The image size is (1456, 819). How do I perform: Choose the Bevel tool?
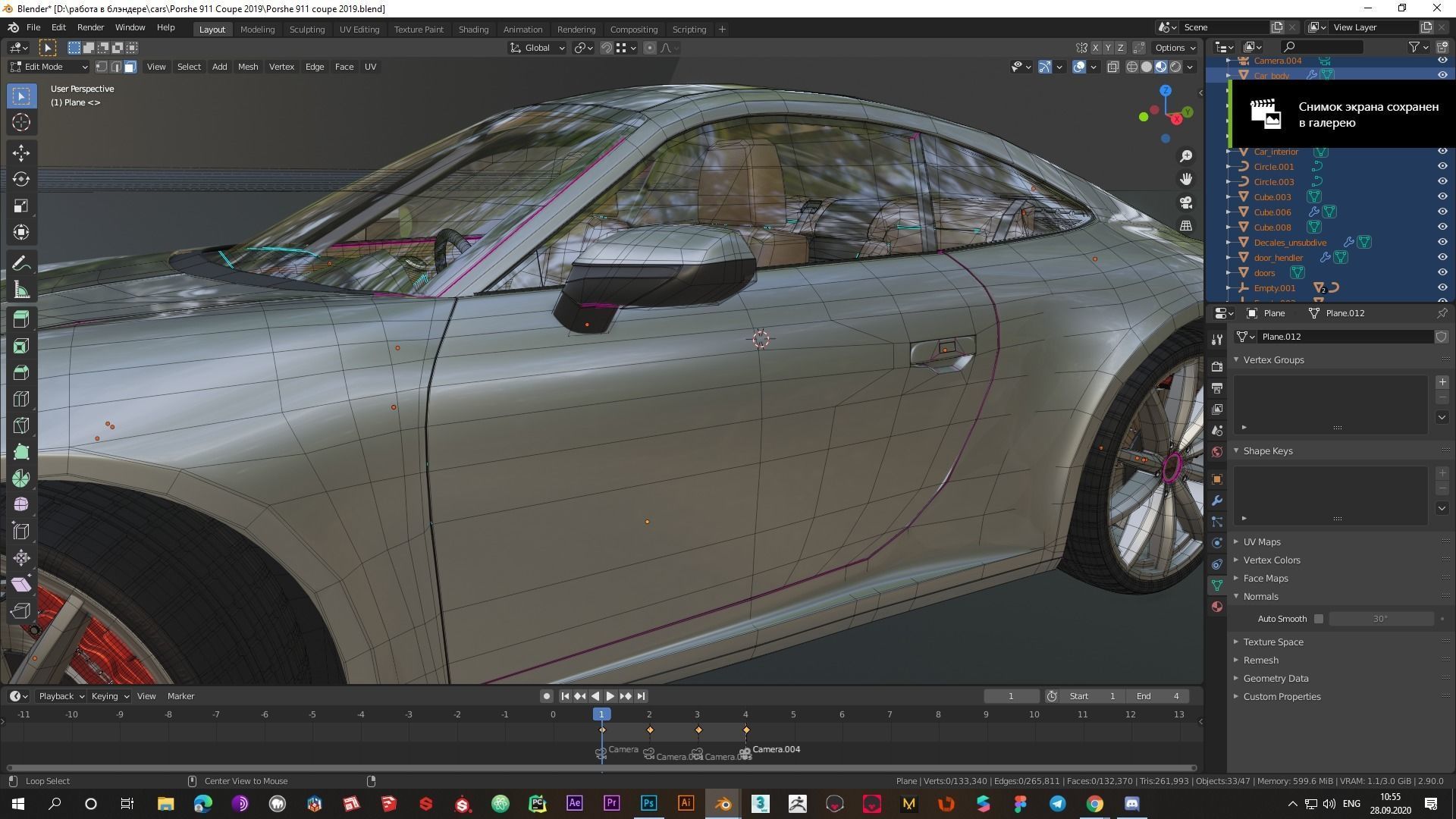click(21, 372)
